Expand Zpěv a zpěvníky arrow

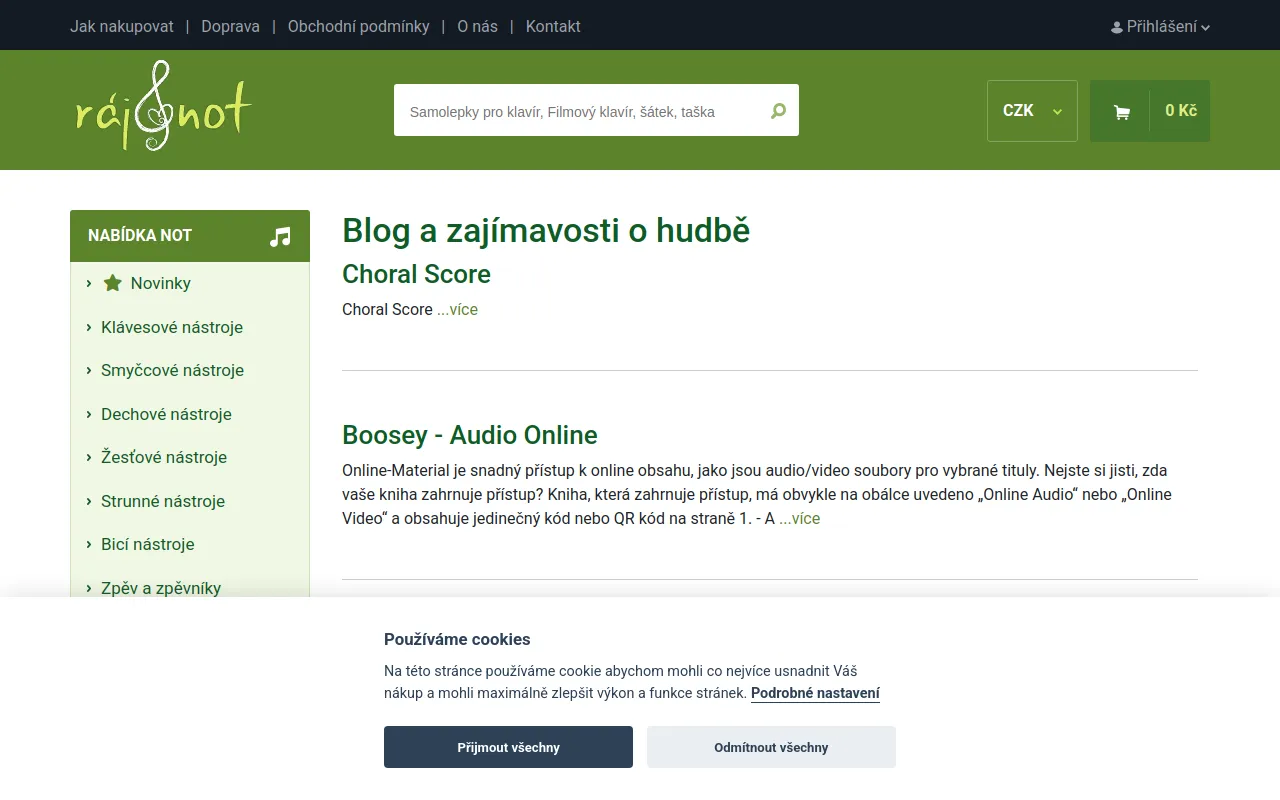point(89,588)
